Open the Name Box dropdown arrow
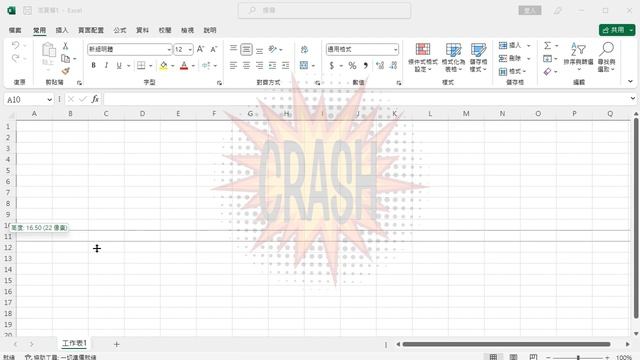The image size is (640, 360). pyautogui.click(x=49, y=100)
